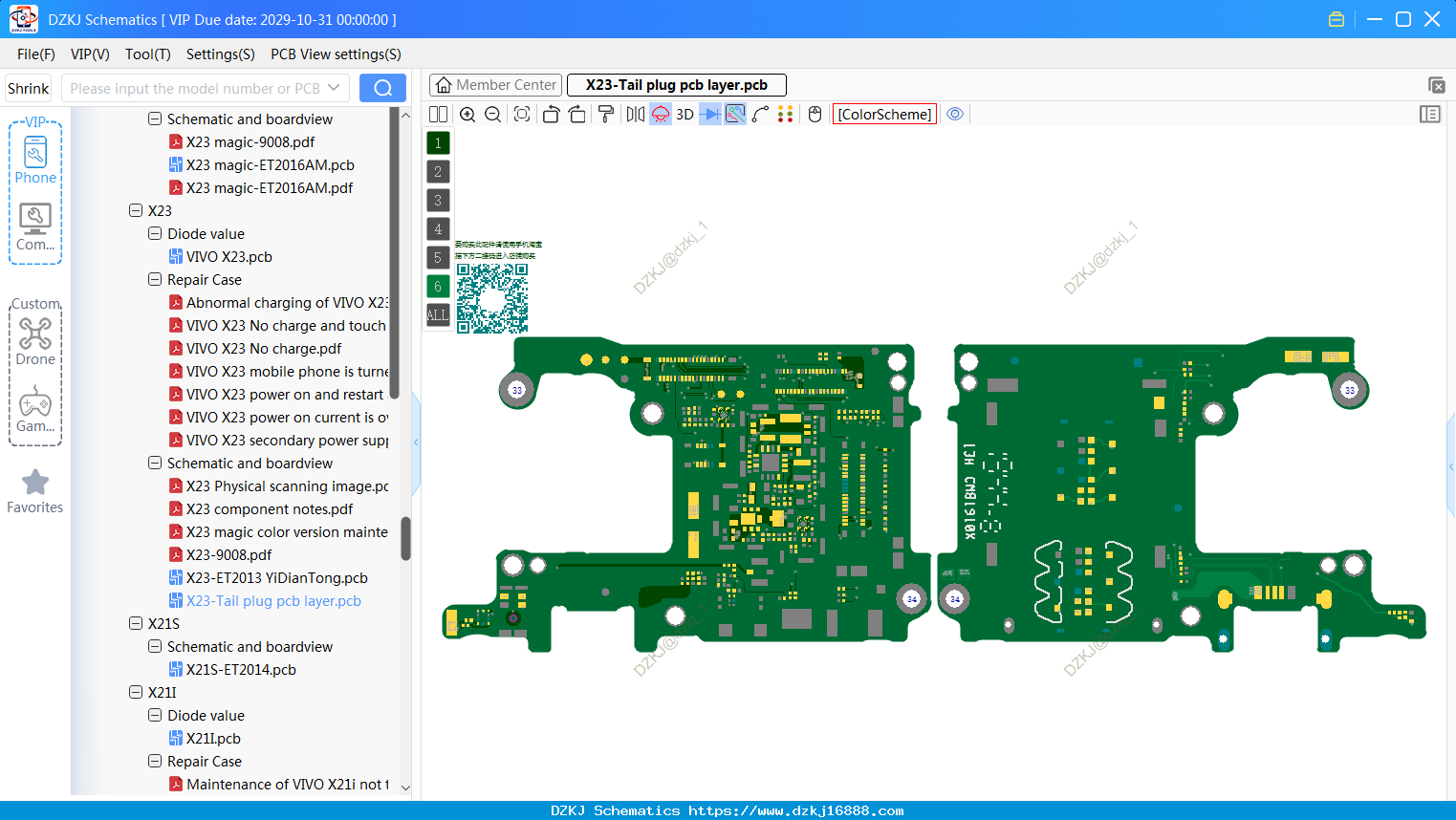Viewport: 1456px width, 820px height.
Task: Switch to the Member Center tab
Action: (495, 85)
